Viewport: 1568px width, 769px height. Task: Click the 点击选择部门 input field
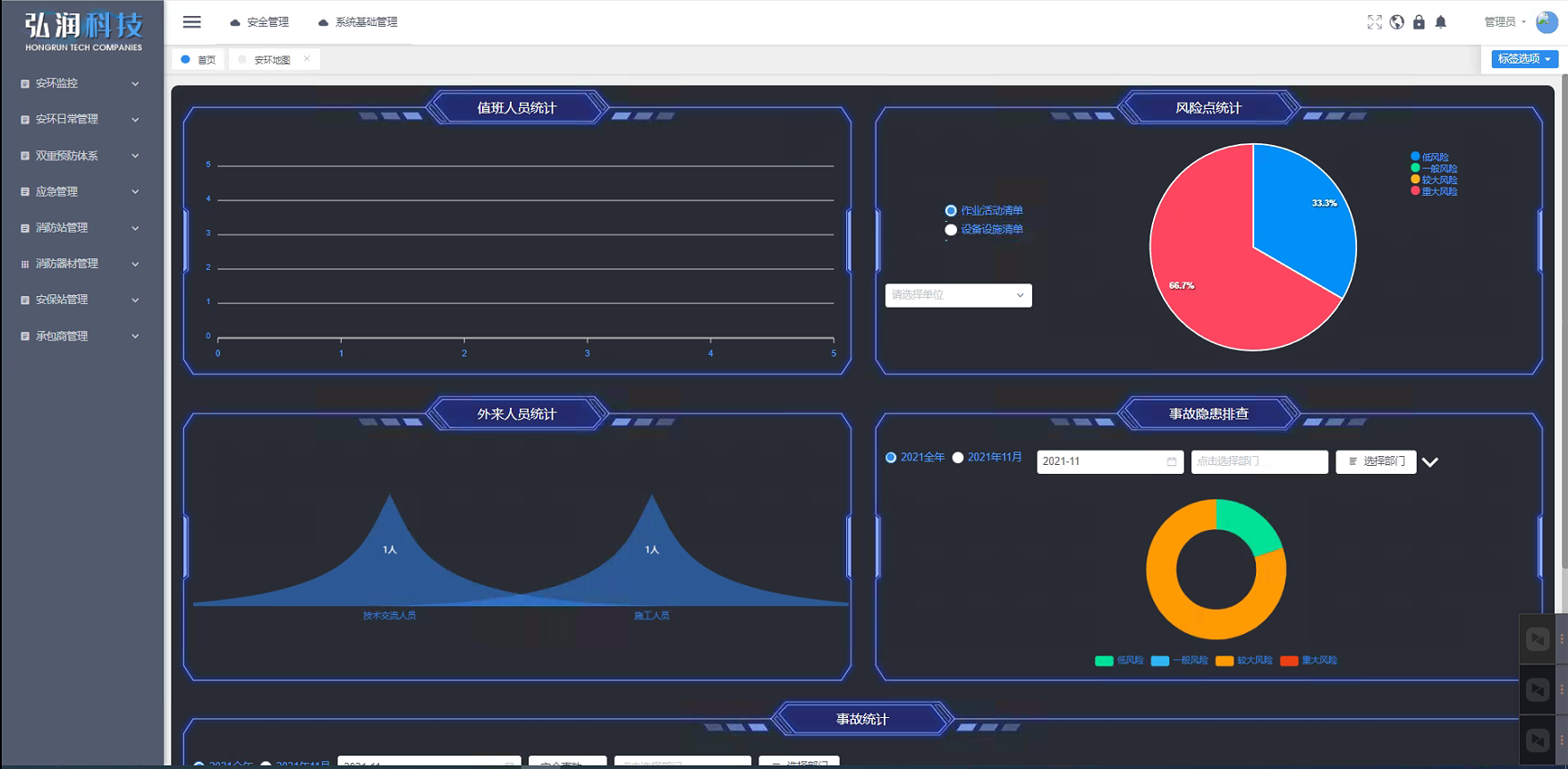point(1259,461)
